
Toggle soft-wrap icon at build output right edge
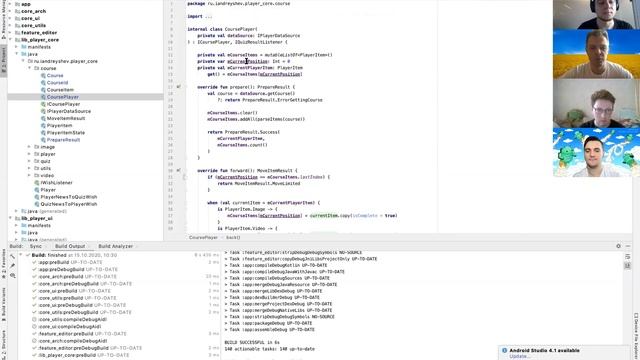pyautogui.click(x=628, y=256)
